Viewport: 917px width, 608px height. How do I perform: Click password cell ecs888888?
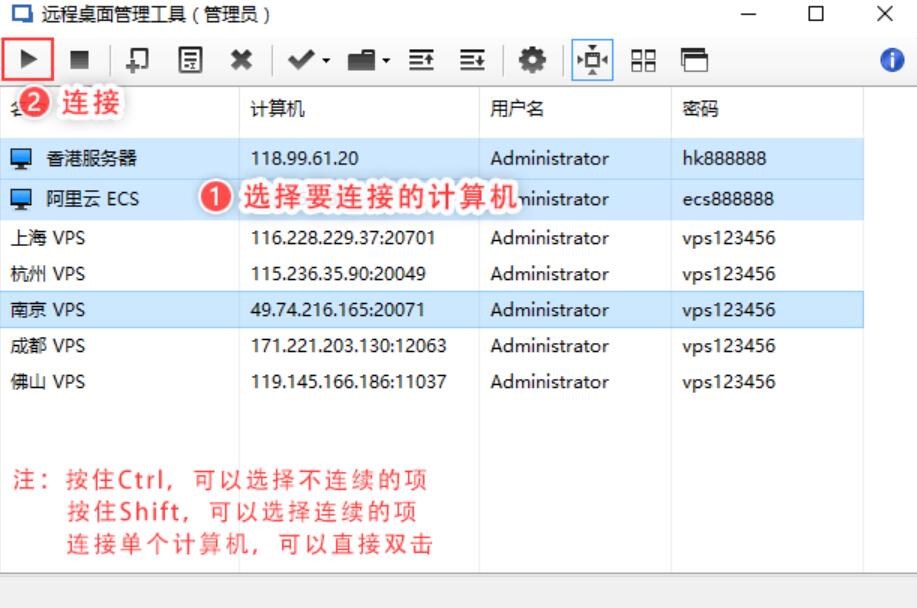pyautogui.click(x=728, y=199)
